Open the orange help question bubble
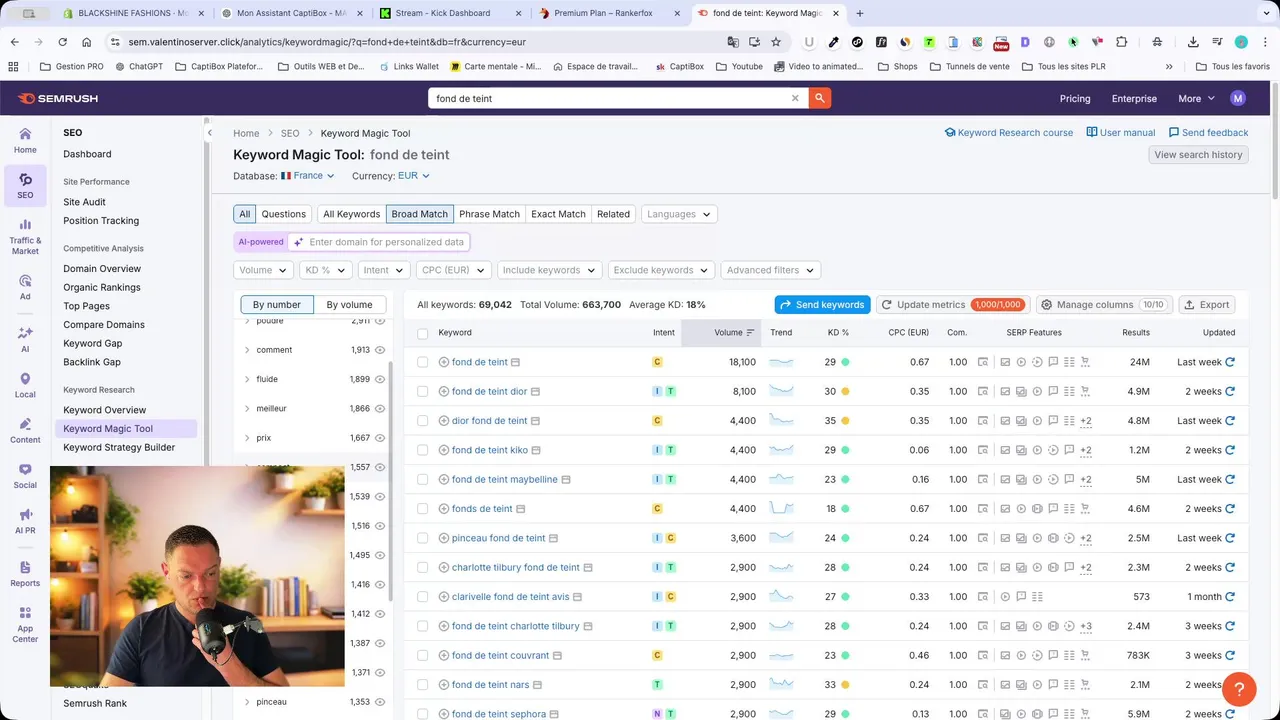The image size is (1280, 720). coord(1239,689)
